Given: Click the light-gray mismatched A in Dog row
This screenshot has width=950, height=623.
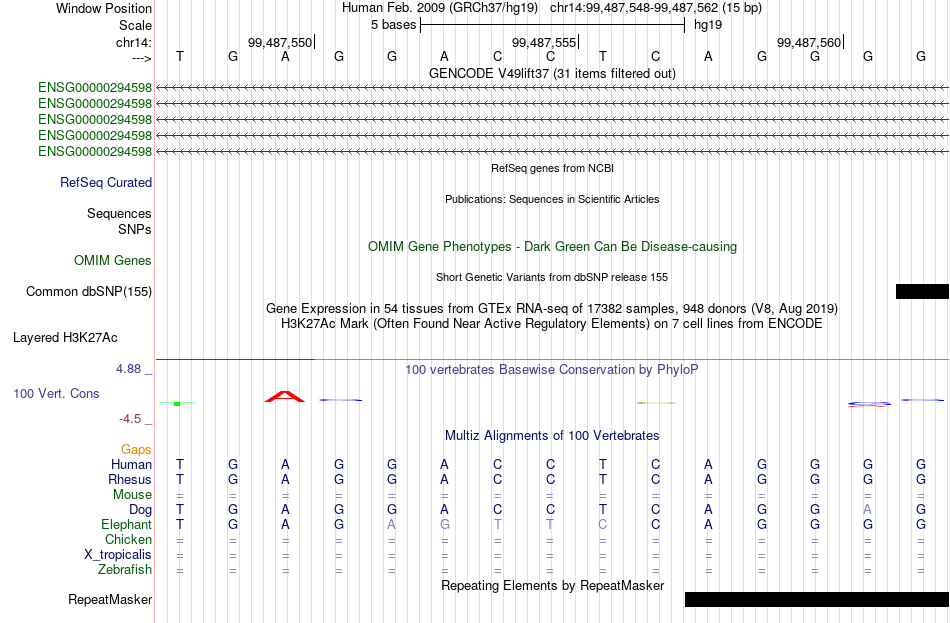Looking at the screenshot, I should [868, 510].
